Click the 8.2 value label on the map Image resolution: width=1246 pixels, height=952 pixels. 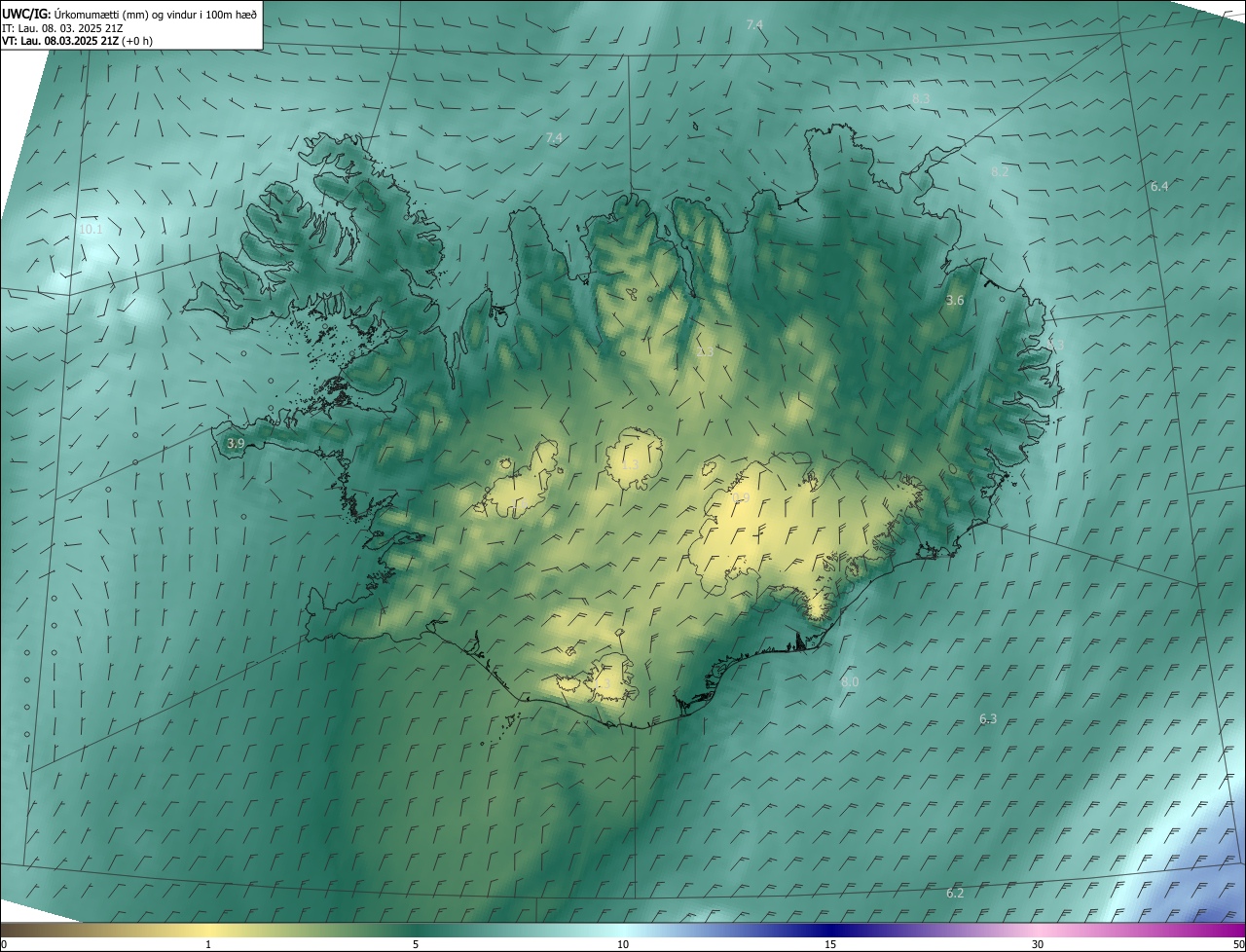pos(1000,171)
